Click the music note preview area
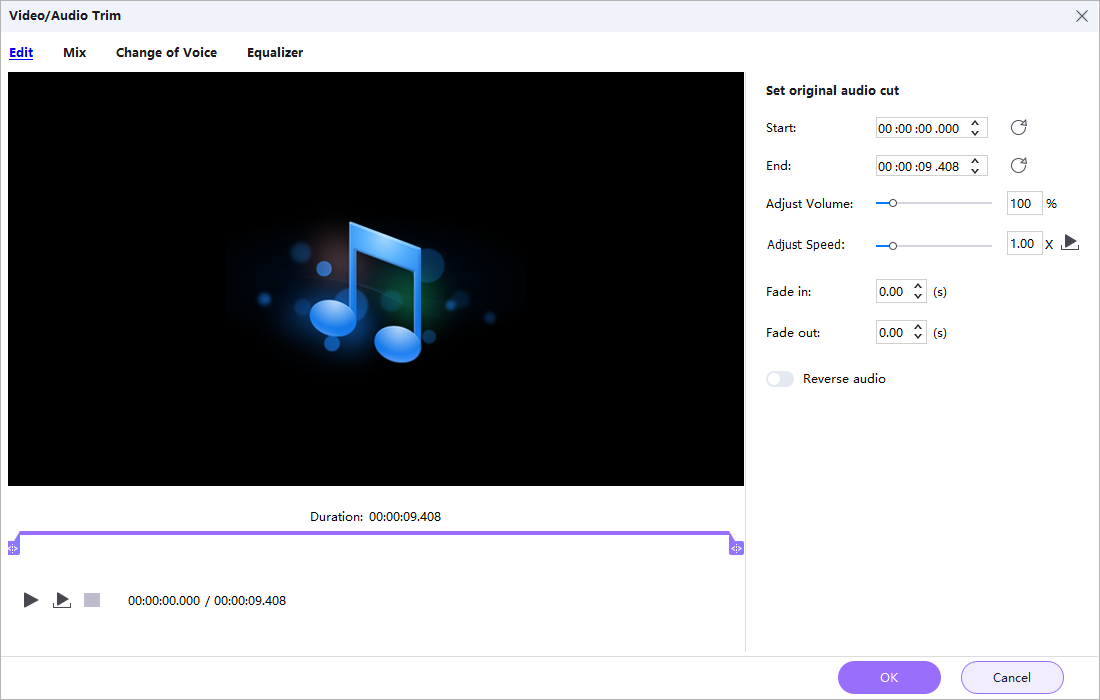This screenshot has height=700, width=1100. (376, 278)
